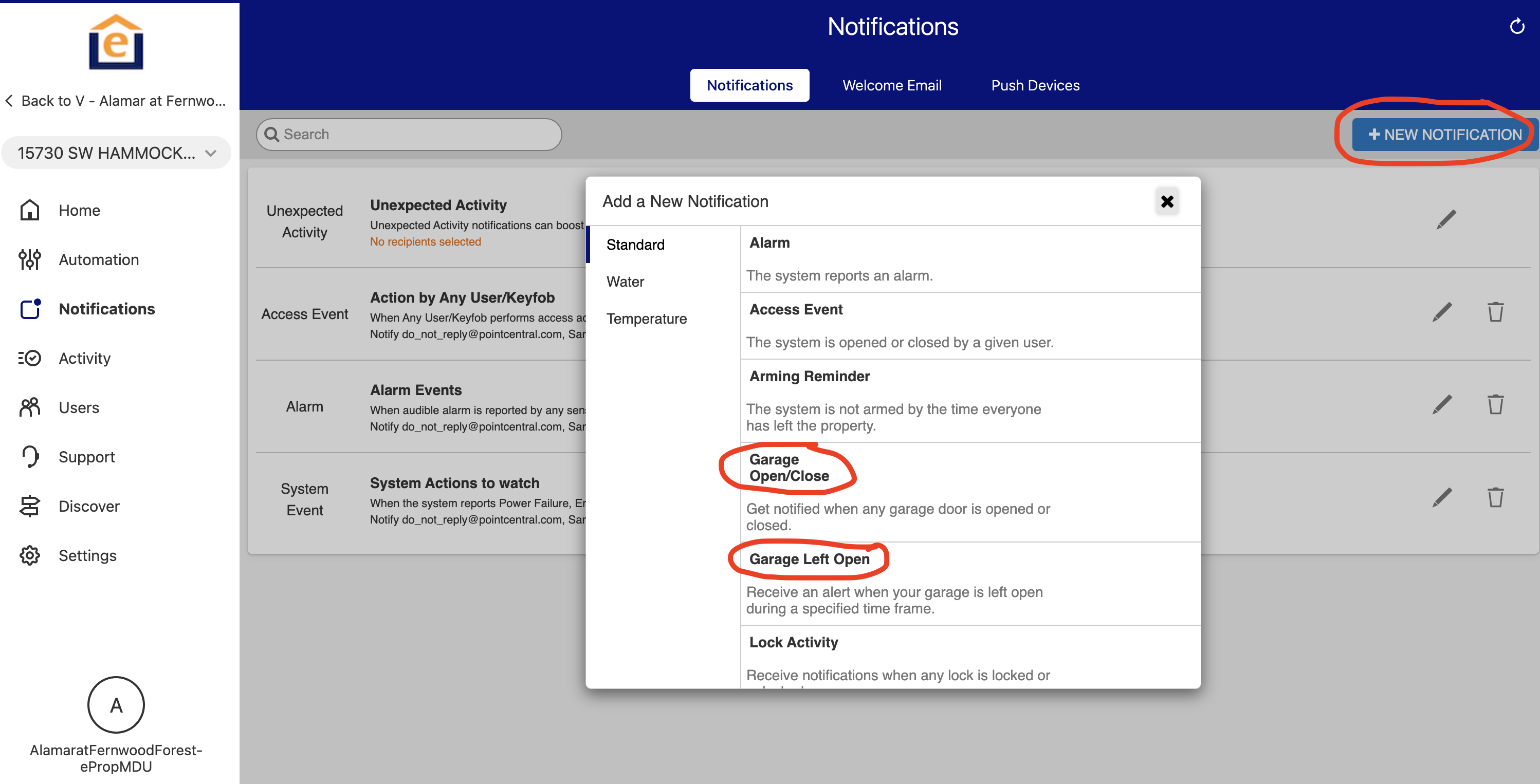Open the Automation sidebar page

pyautogui.click(x=98, y=260)
